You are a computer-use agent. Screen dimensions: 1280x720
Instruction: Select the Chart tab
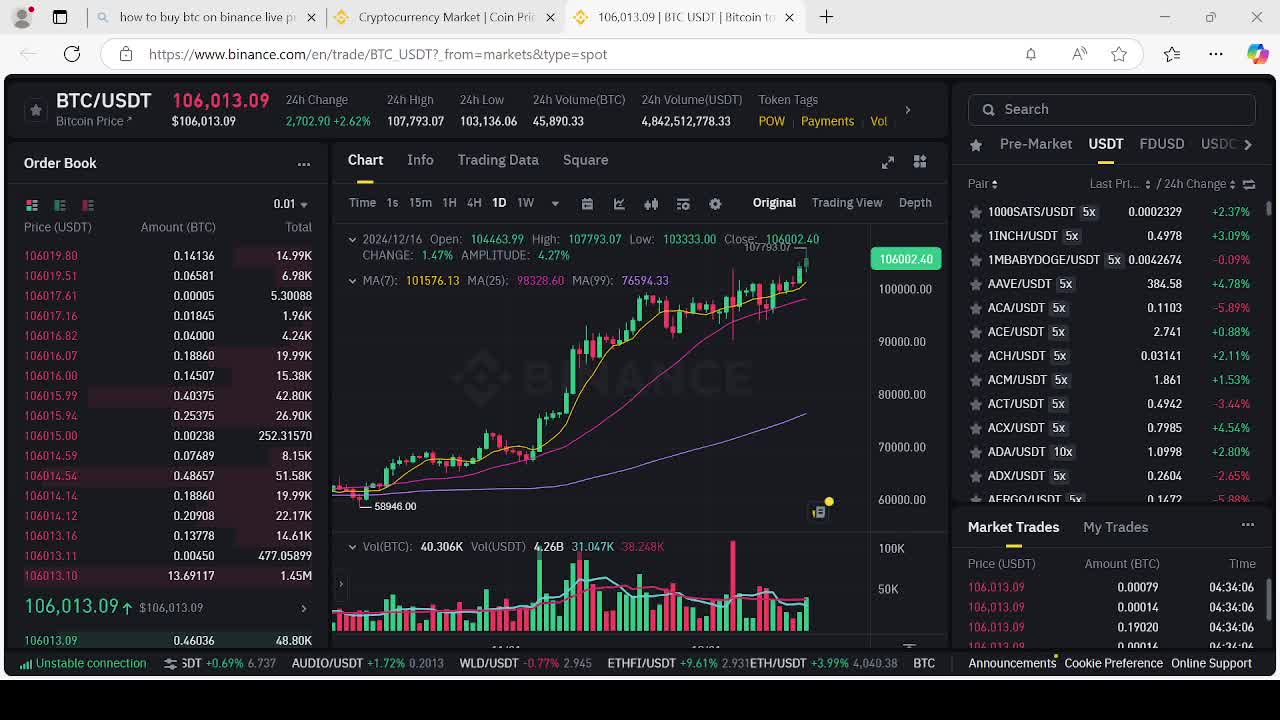click(x=365, y=160)
